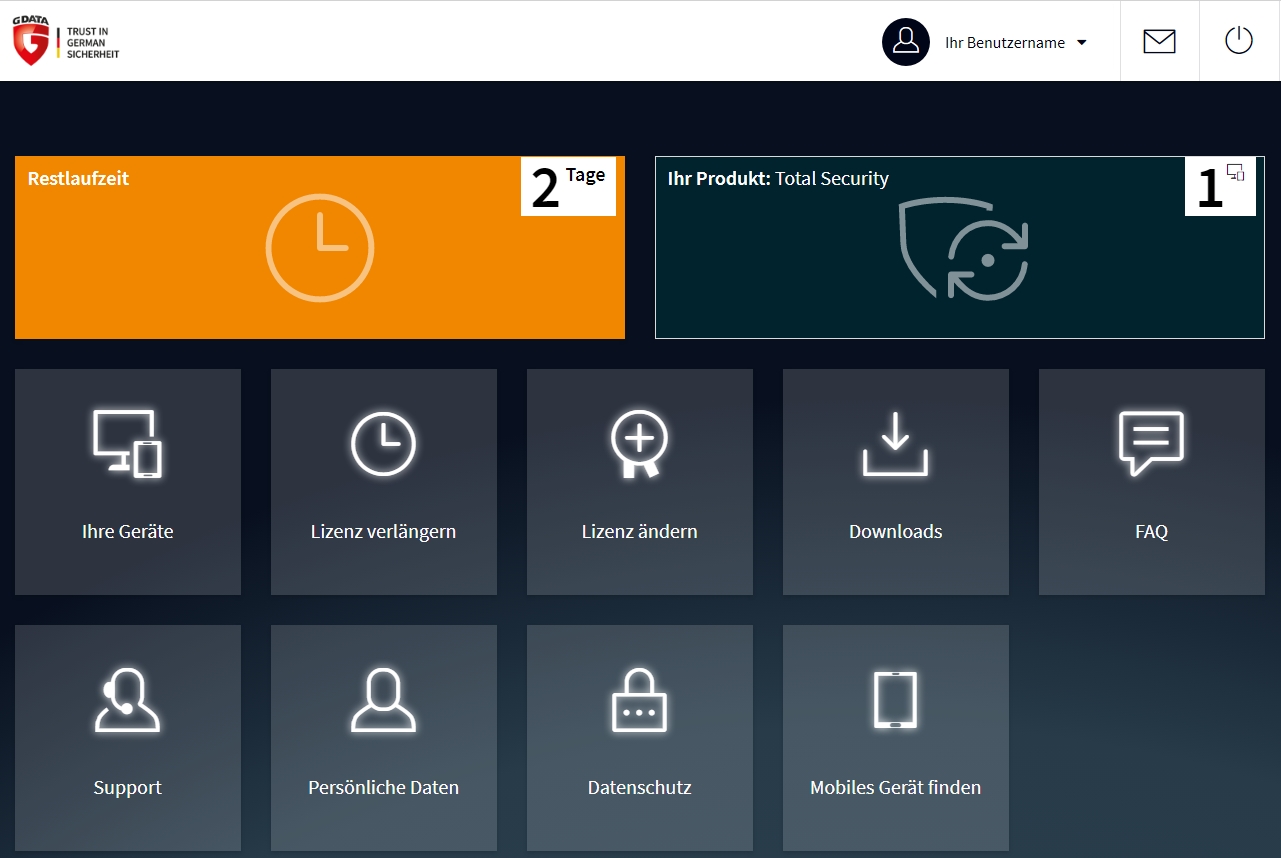1281x858 pixels.
Task: Open the Downloads arrow icon
Action: pyautogui.click(x=895, y=443)
